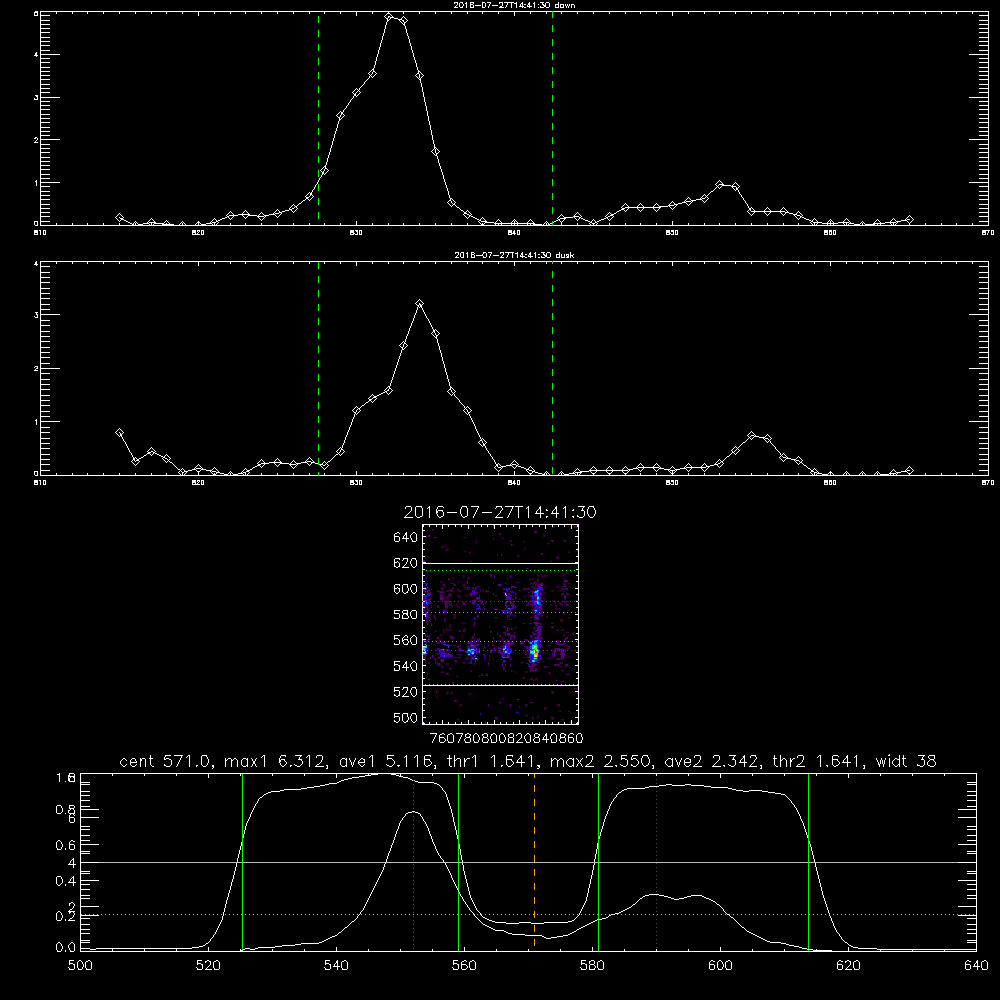
Task: Click the upper white solid line in spectrogram
Action: tap(500, 563)
